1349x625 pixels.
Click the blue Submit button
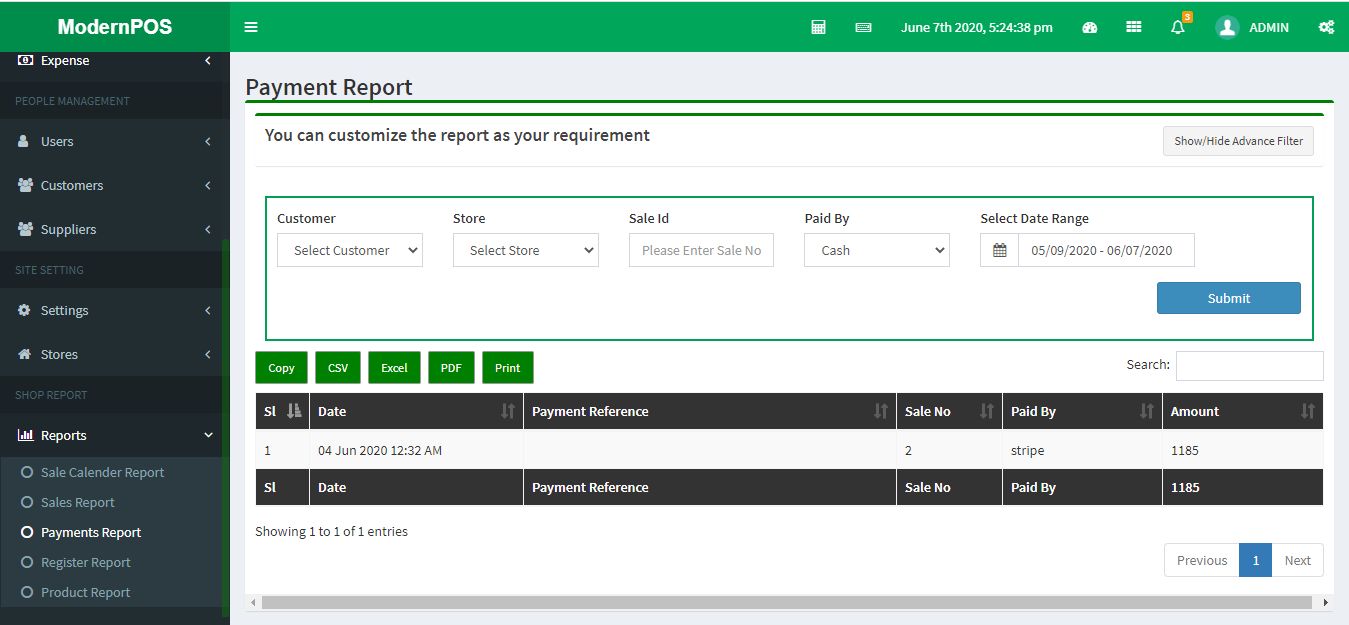click(x=1228, y=298)
